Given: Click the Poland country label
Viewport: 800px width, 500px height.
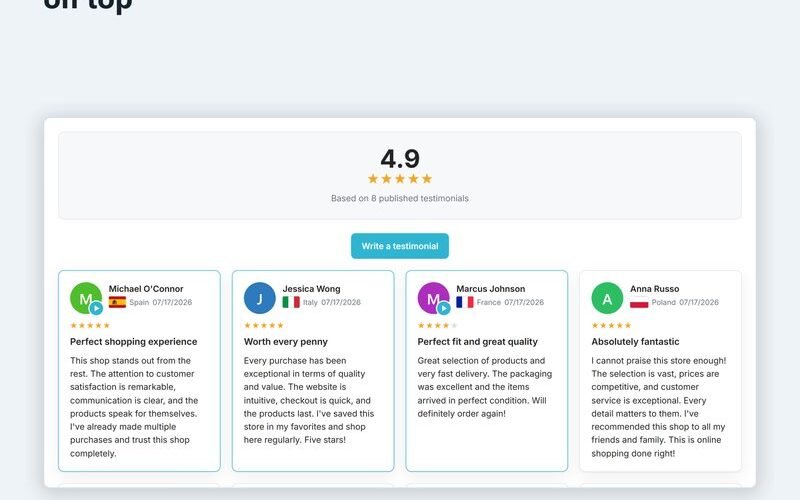Looking at the screenshot, I should coord(663,302).
